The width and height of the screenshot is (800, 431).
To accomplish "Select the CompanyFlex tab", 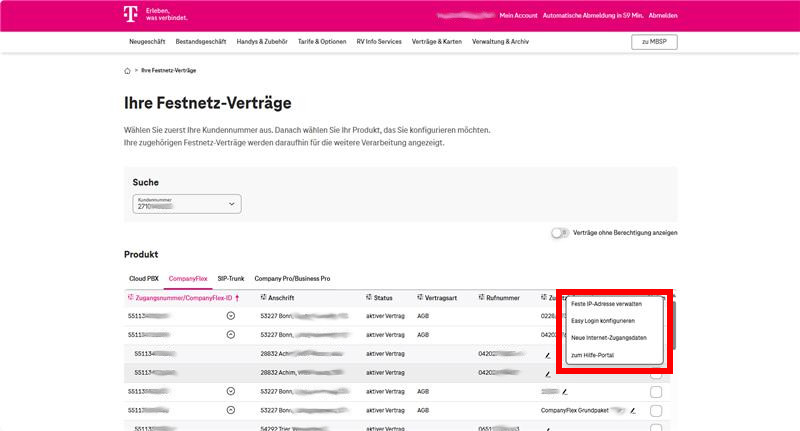I will click(x=188, y=279).
